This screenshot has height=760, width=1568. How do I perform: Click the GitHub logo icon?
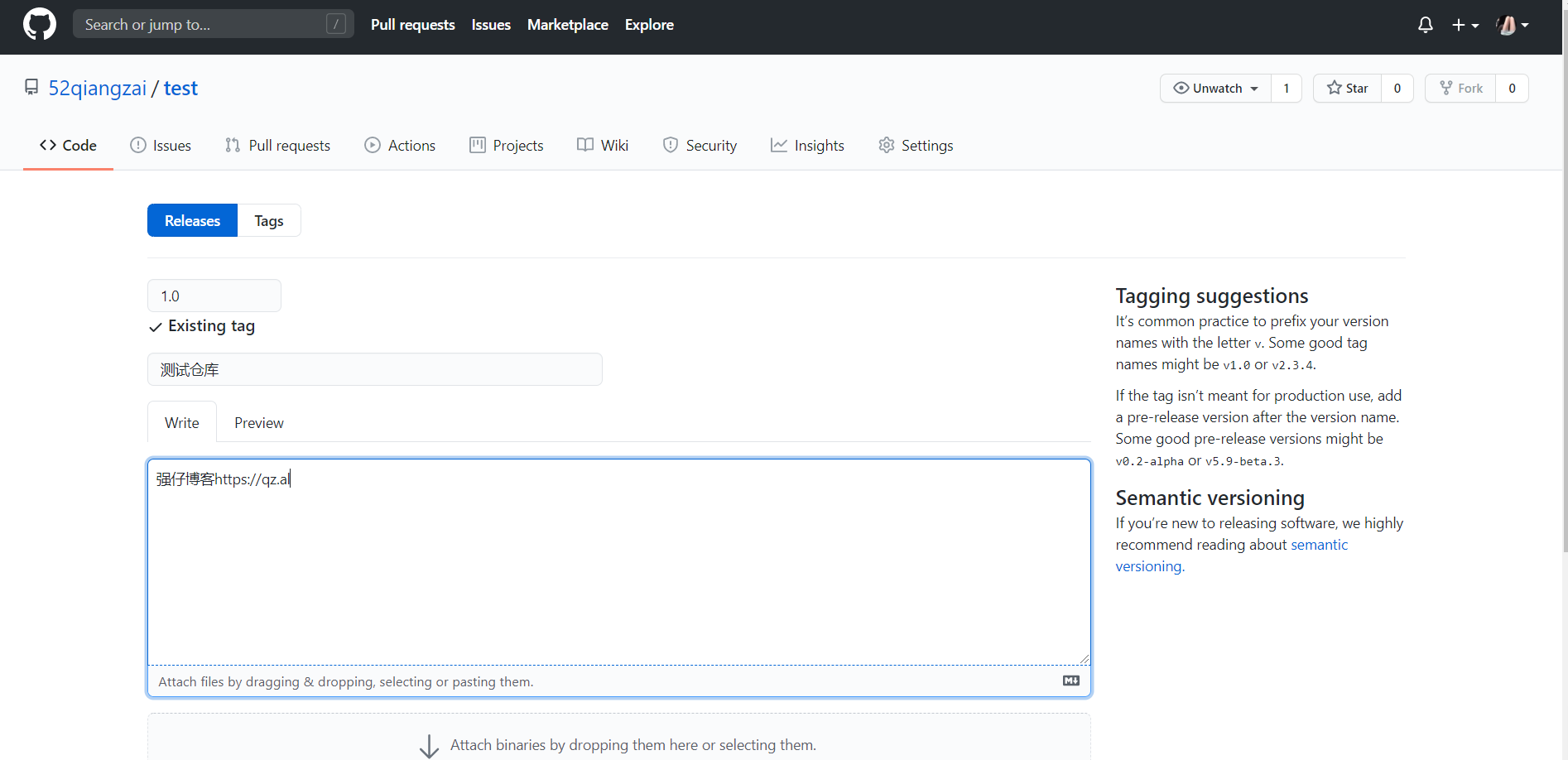[40, 25]
